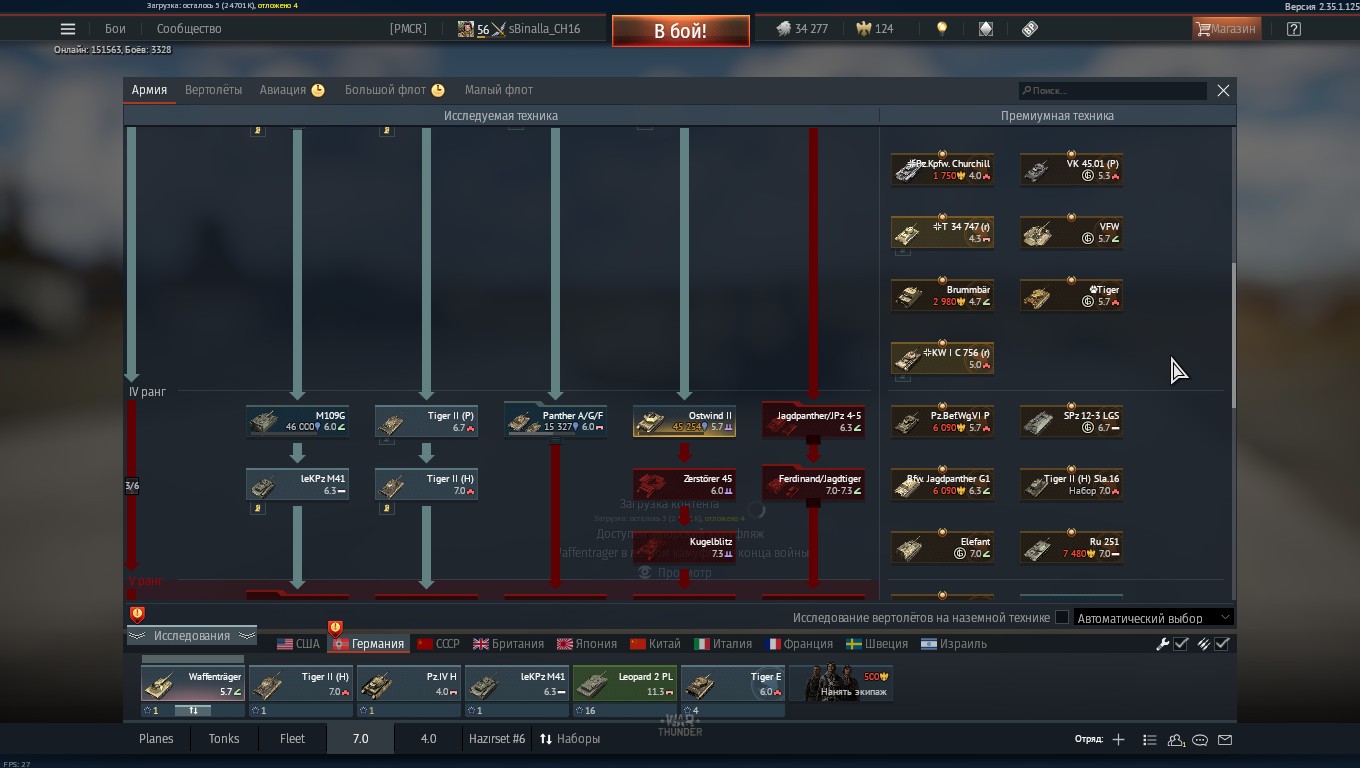Select the Zerstörer 45 card

click(684, 484)
